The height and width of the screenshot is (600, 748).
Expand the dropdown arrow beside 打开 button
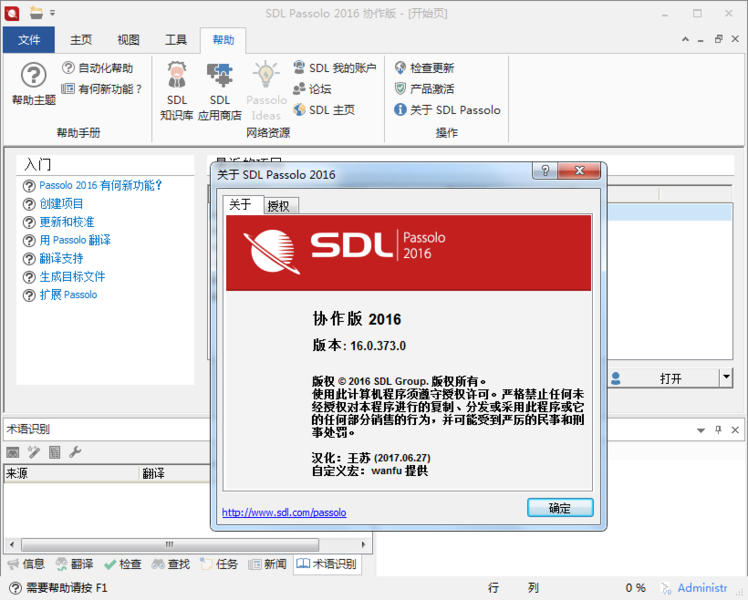[x=726, y=378]
